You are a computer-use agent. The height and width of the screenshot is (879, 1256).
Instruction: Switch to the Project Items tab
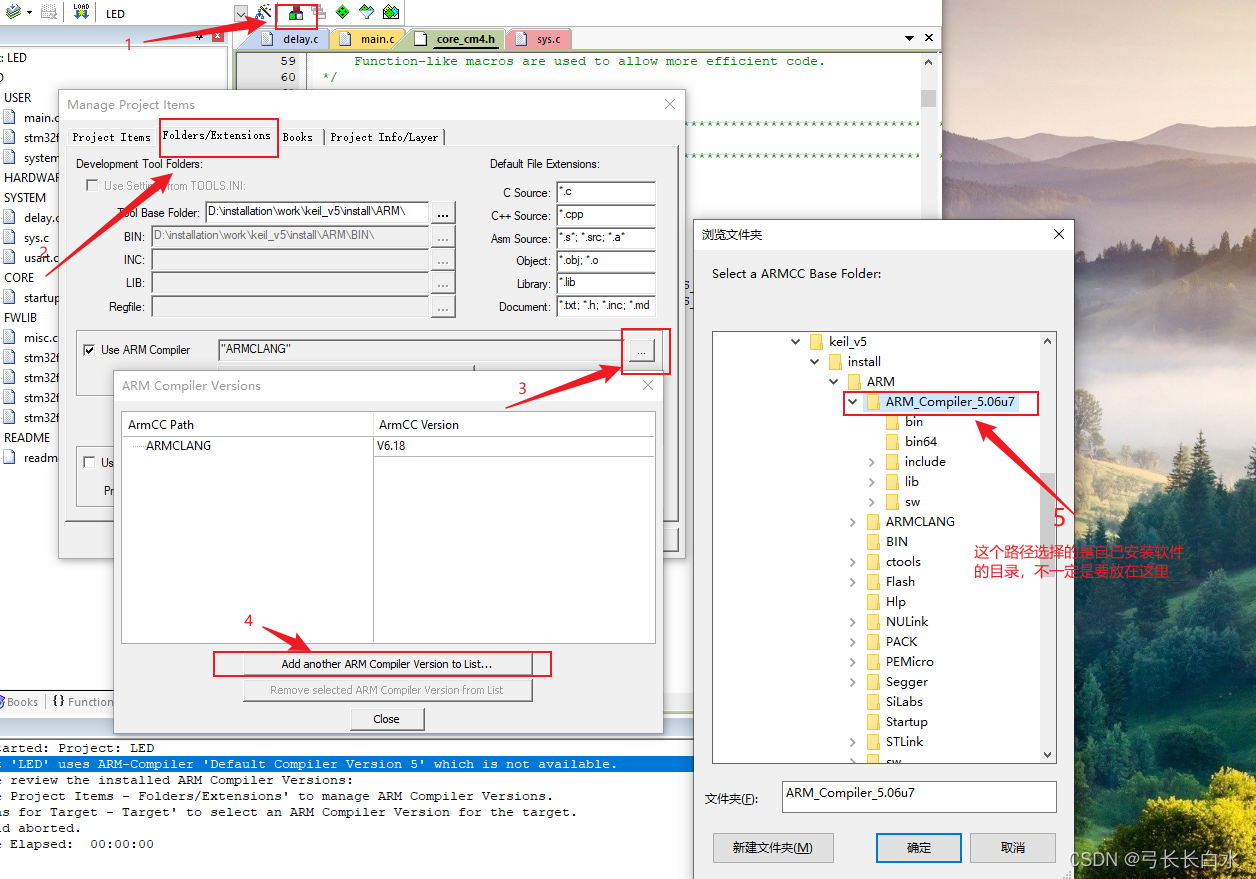(x=111, y=137)
